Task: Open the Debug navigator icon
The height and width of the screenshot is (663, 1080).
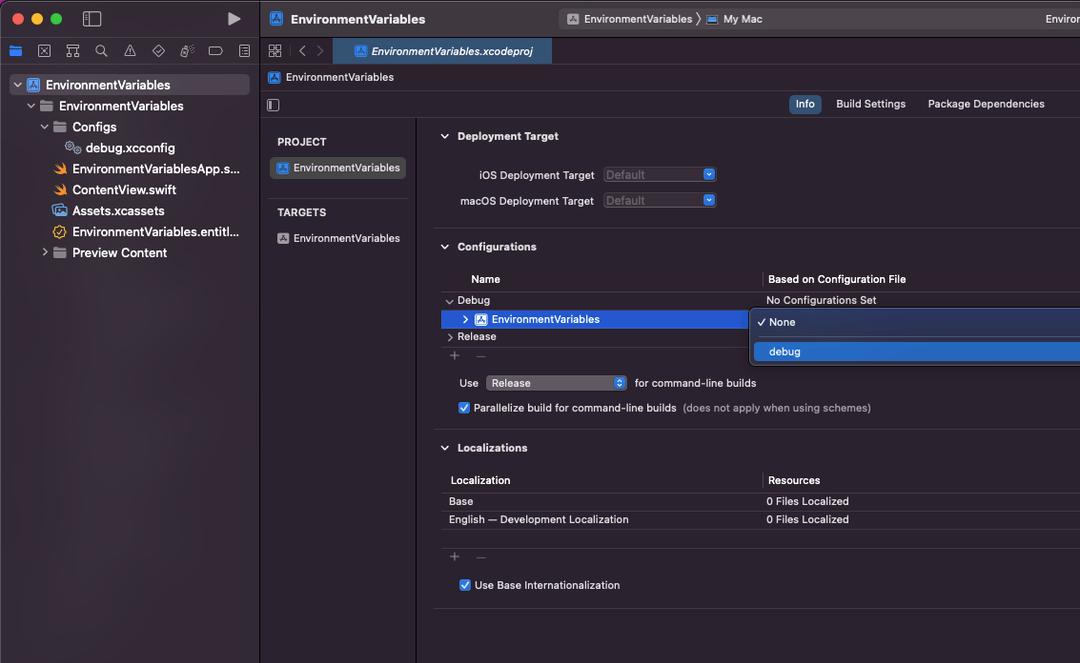Action: tap(185, 50)
